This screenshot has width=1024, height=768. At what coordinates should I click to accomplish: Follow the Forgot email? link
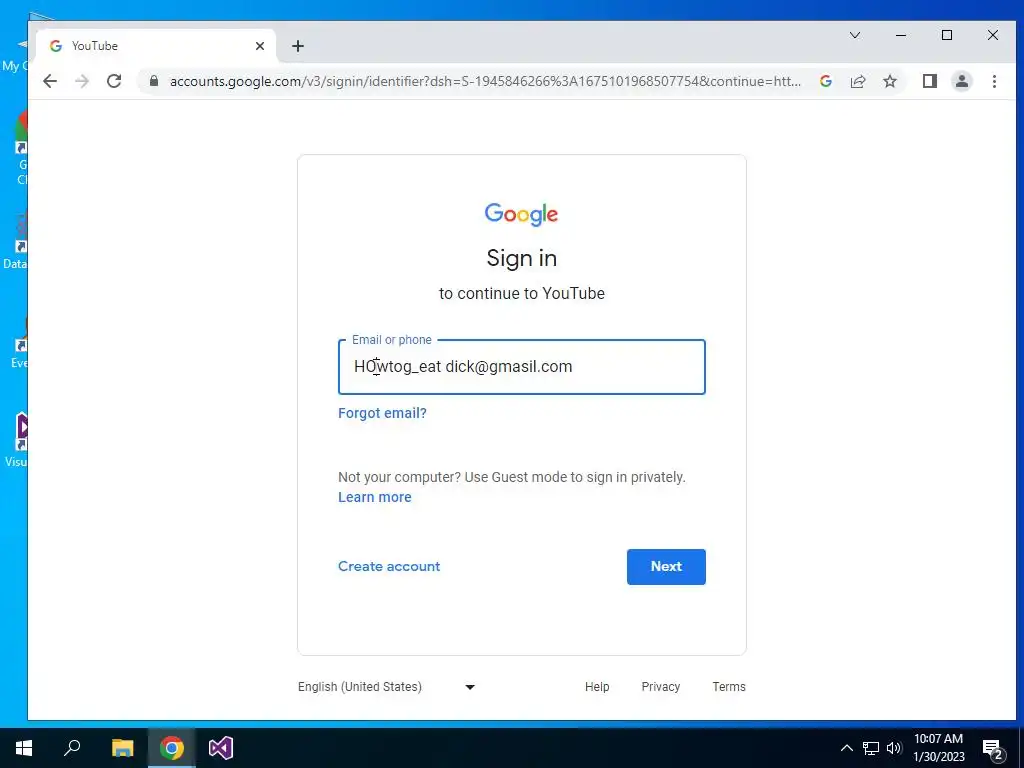click(382, 413)
